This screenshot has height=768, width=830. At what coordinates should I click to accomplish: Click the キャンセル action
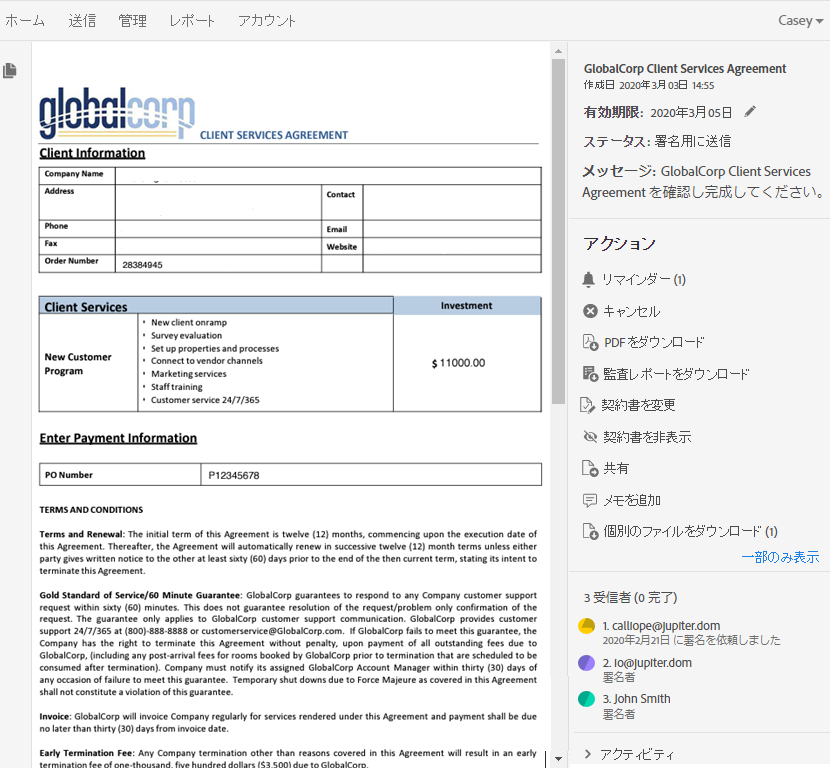631,311
